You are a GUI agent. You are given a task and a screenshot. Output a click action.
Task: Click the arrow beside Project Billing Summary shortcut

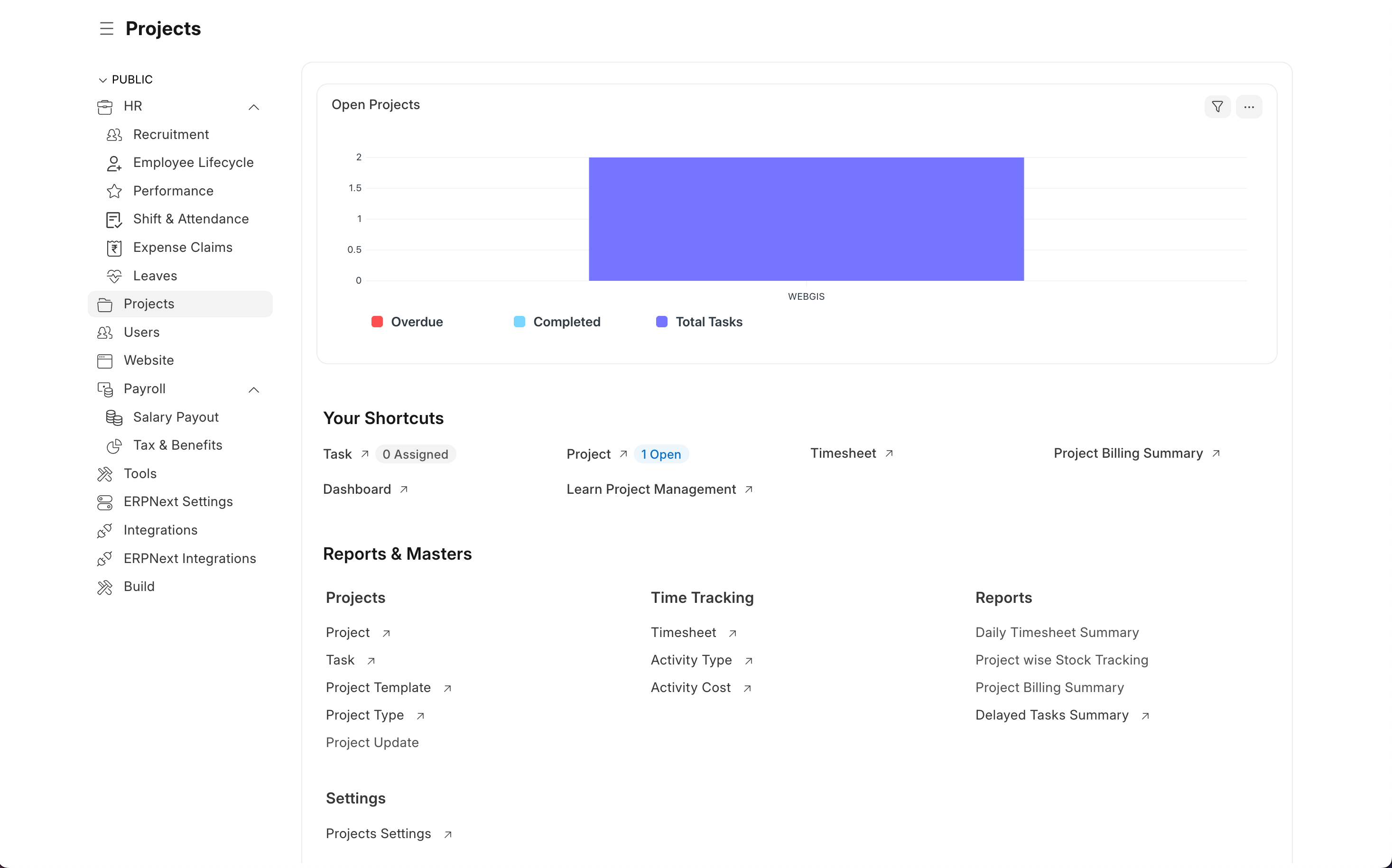1216,453
